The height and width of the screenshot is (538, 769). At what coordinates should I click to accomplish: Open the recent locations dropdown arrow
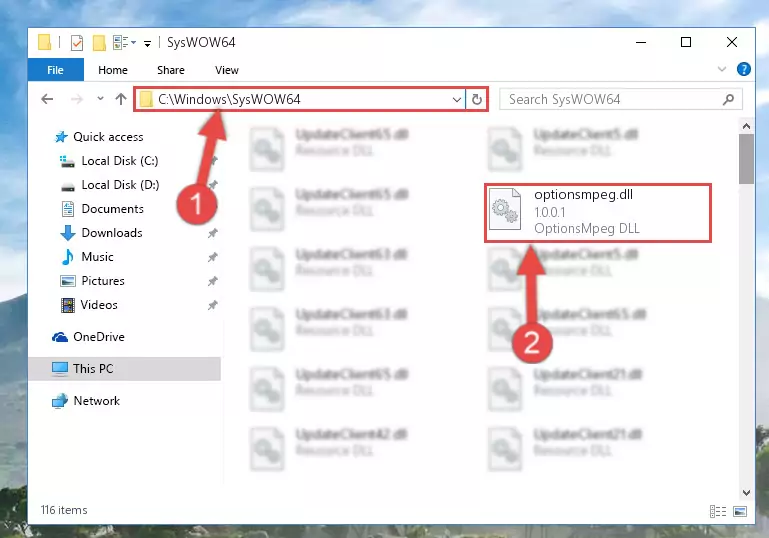tap(100, 99)
